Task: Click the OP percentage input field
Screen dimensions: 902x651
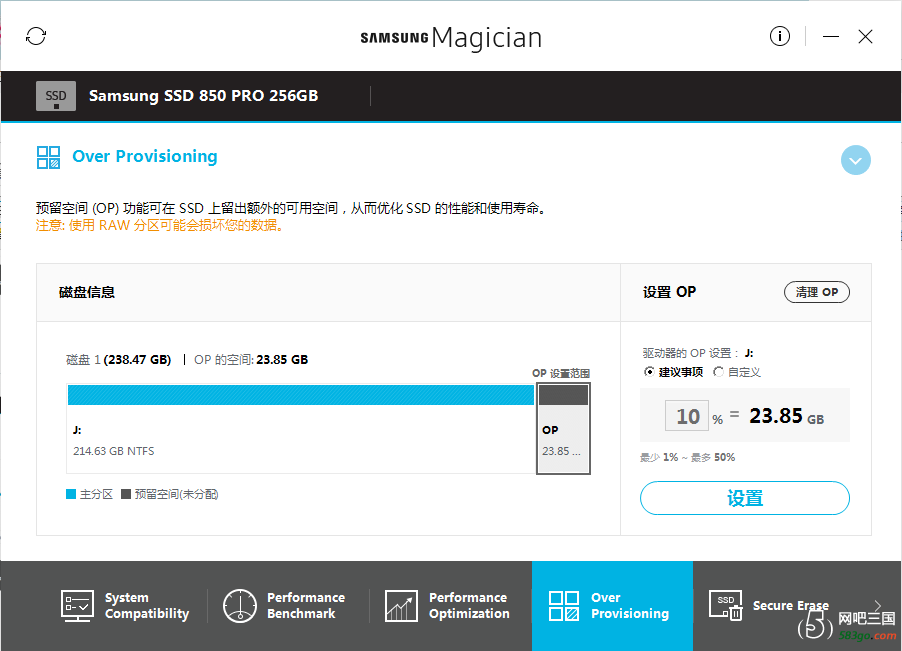Action: tap(687, 416)
